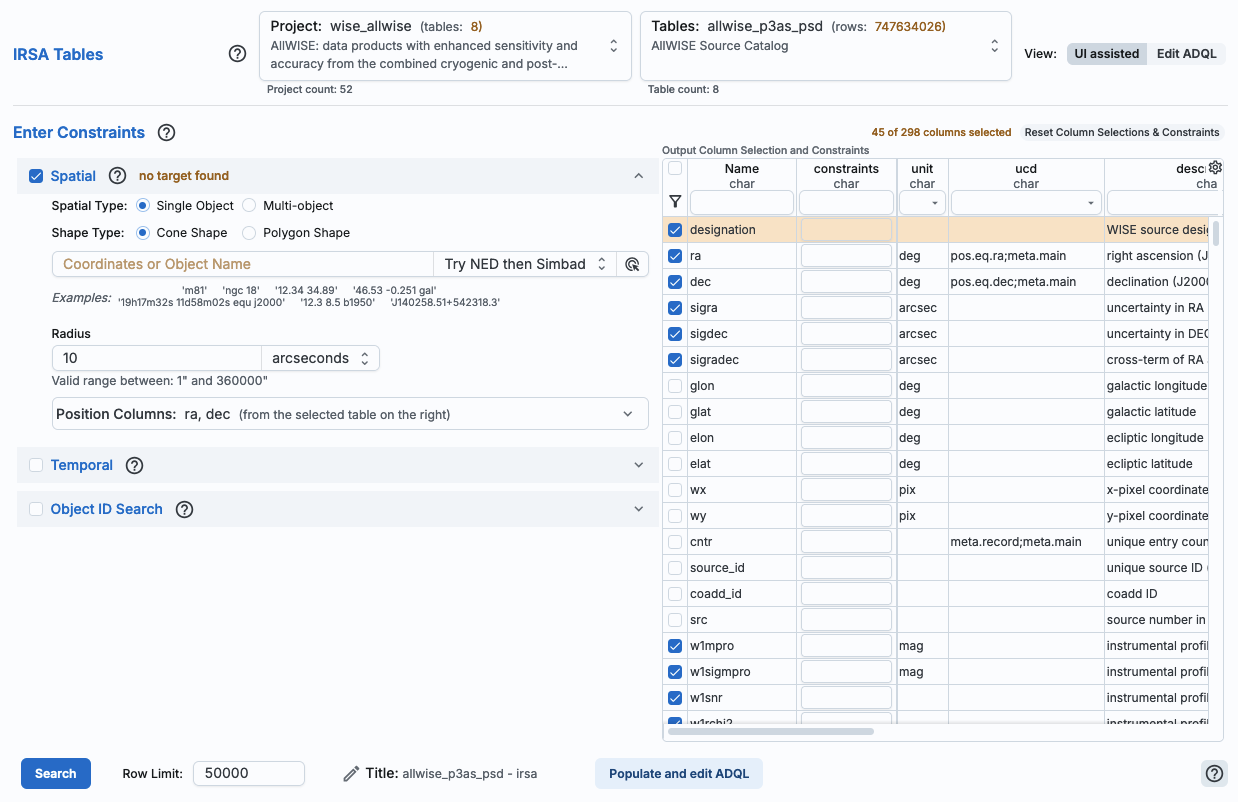Screen dimensions: 1238x802
Task: Click the constraints field for ra
Action: 846,256
